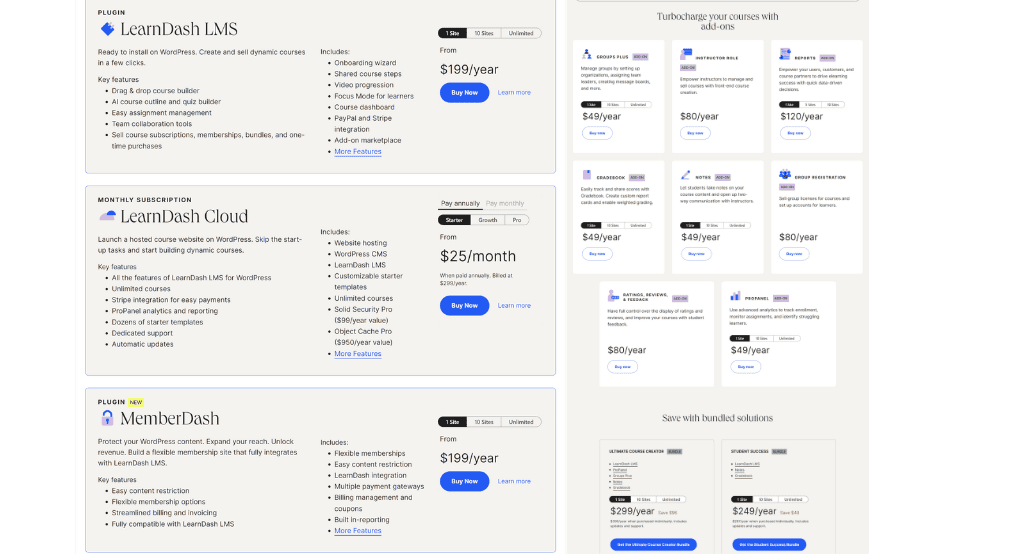Select Unlimited for Gradebook add-on
Screen dimensions: 1024x554
638,225
